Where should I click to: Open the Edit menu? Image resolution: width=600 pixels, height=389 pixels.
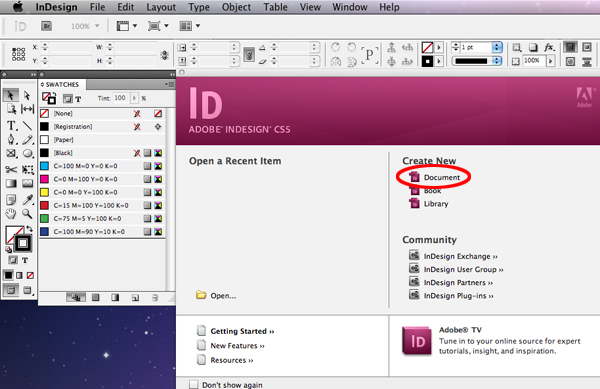(x=126, y=7)
